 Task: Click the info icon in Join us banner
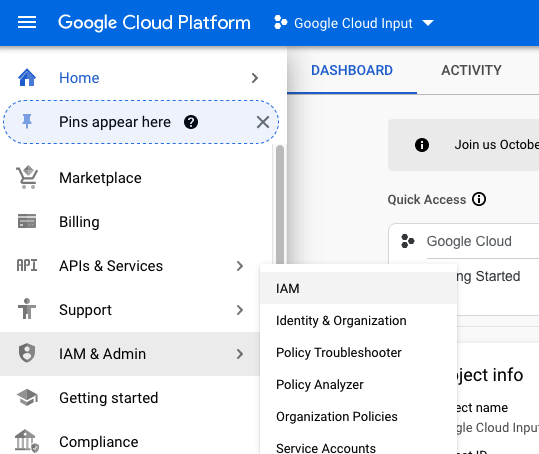[x=422, y=145]
